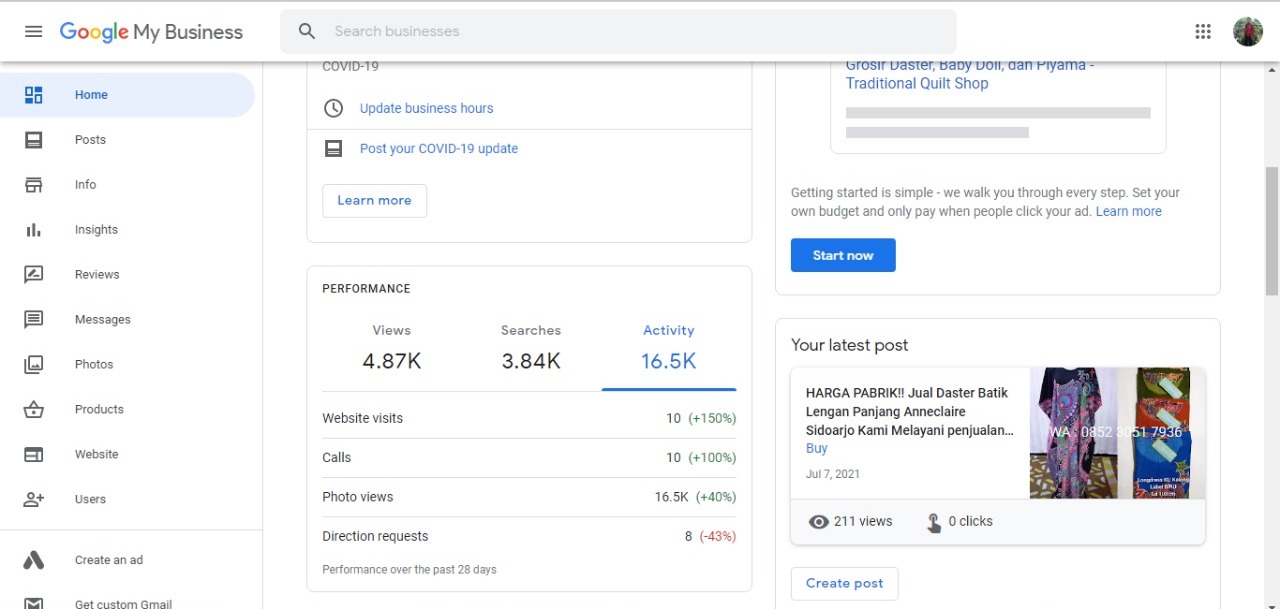
Task: Click the 211 views count
Action: coord(863,521)
